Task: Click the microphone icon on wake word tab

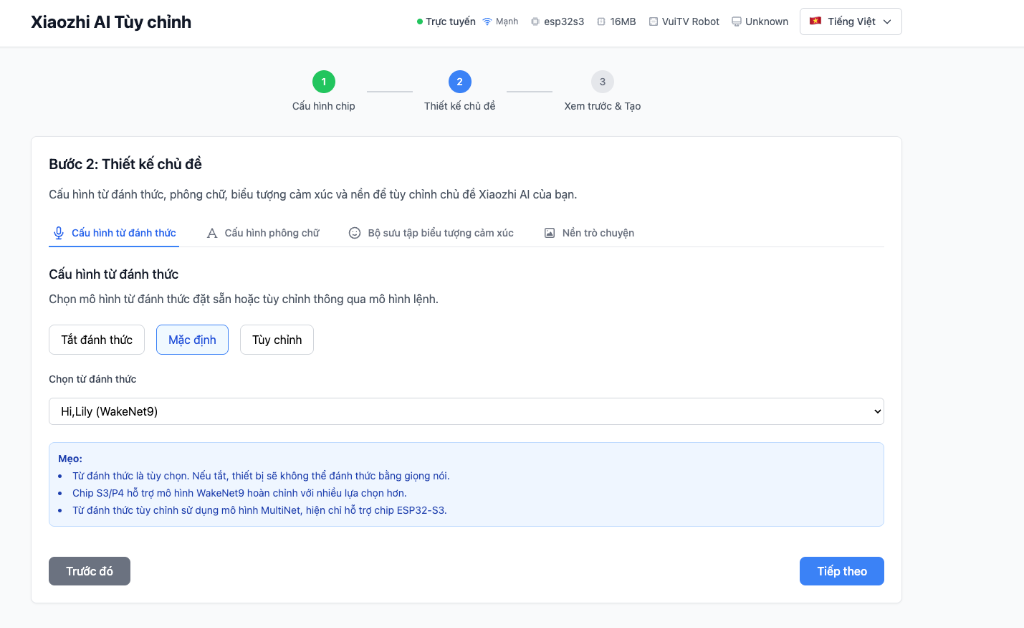Action: pyautogui.click(x=59, y=233)
